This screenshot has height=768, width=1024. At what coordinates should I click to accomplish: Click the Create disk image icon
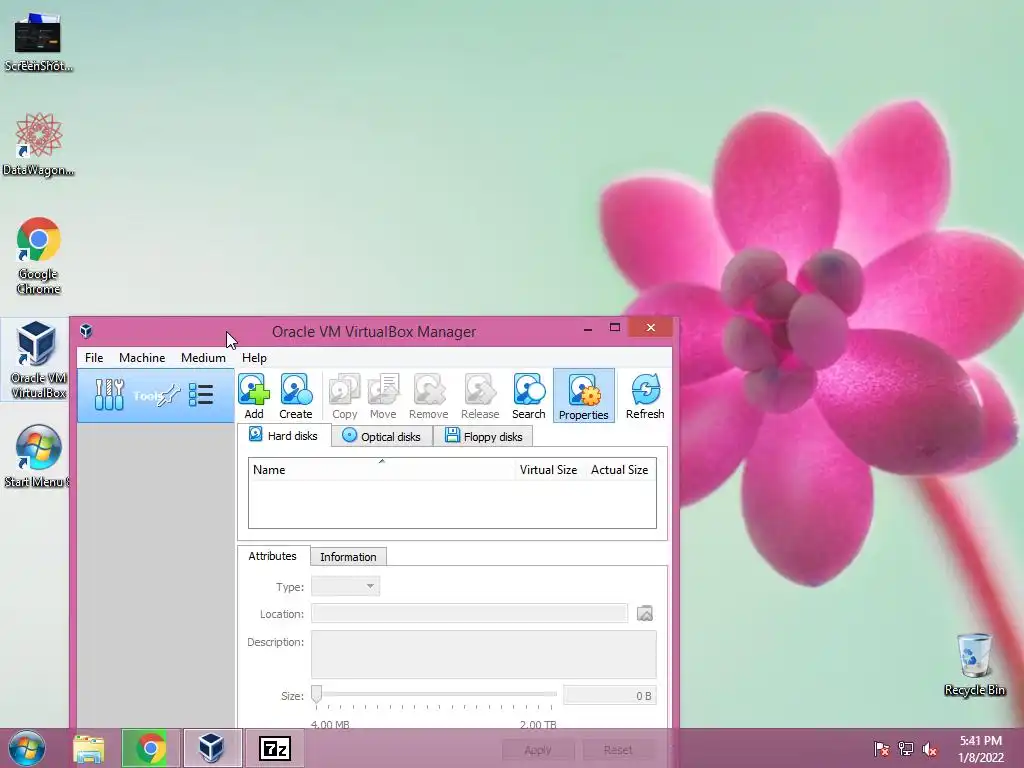tap(296, 395)
